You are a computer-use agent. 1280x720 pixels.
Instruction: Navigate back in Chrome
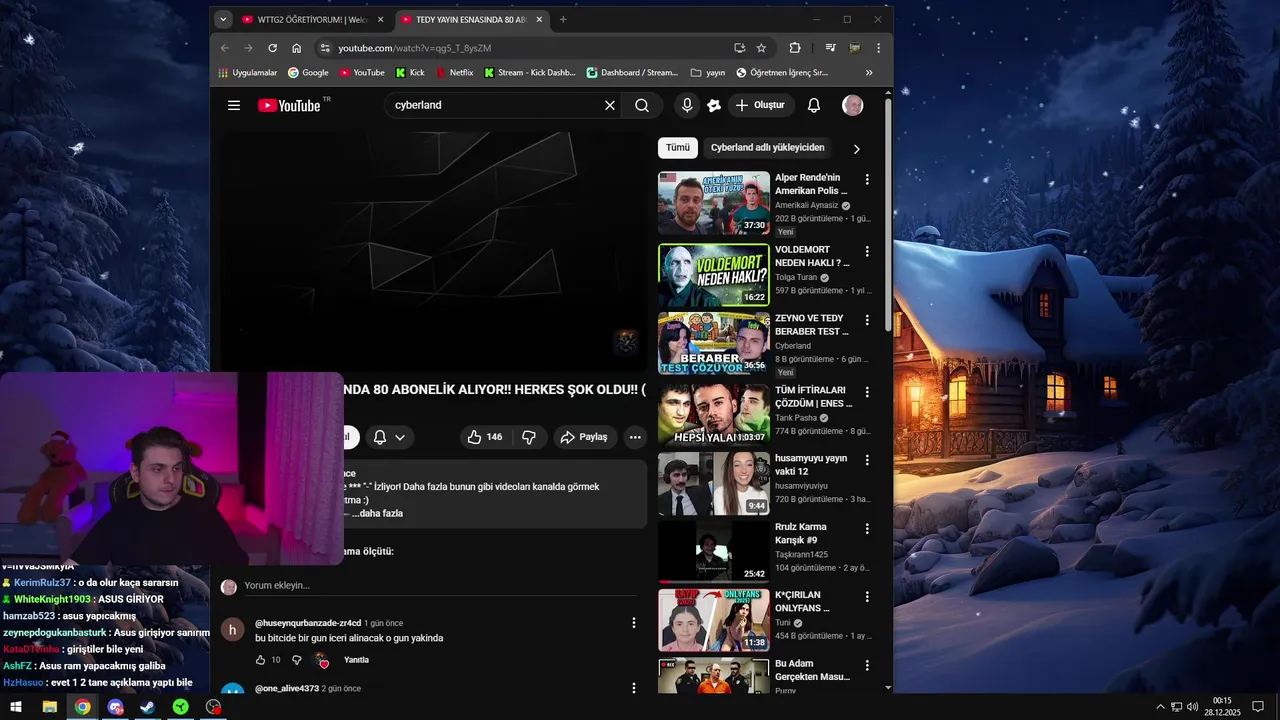point(224,48)
